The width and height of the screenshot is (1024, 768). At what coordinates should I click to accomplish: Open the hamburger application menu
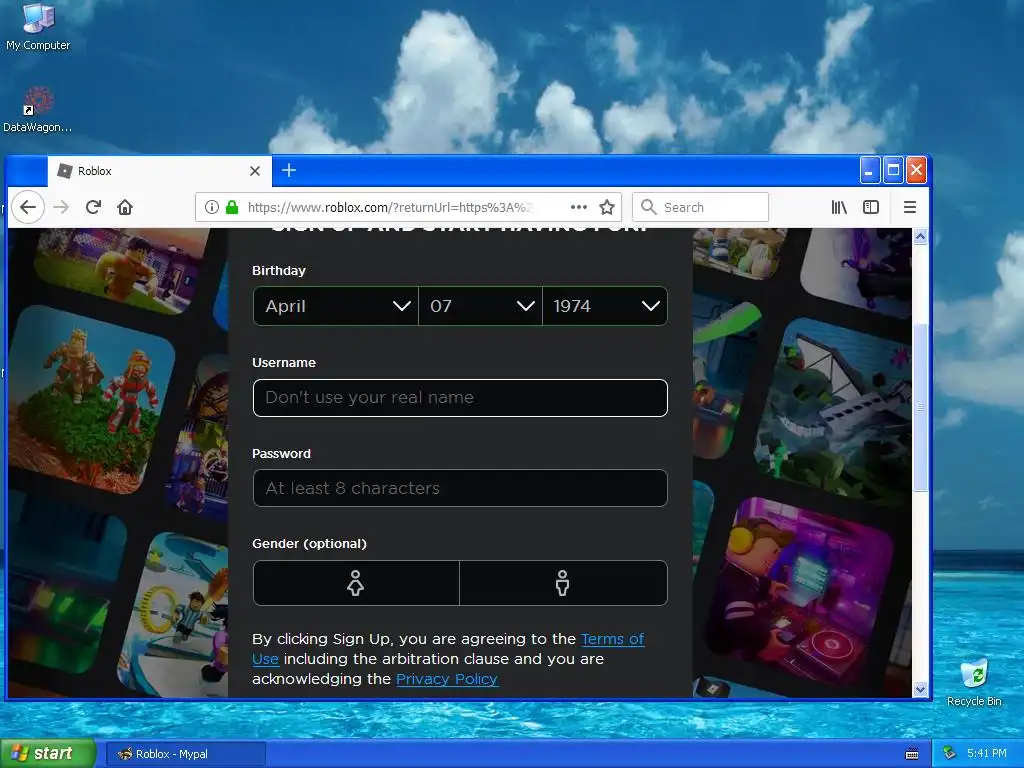point(910,207)
